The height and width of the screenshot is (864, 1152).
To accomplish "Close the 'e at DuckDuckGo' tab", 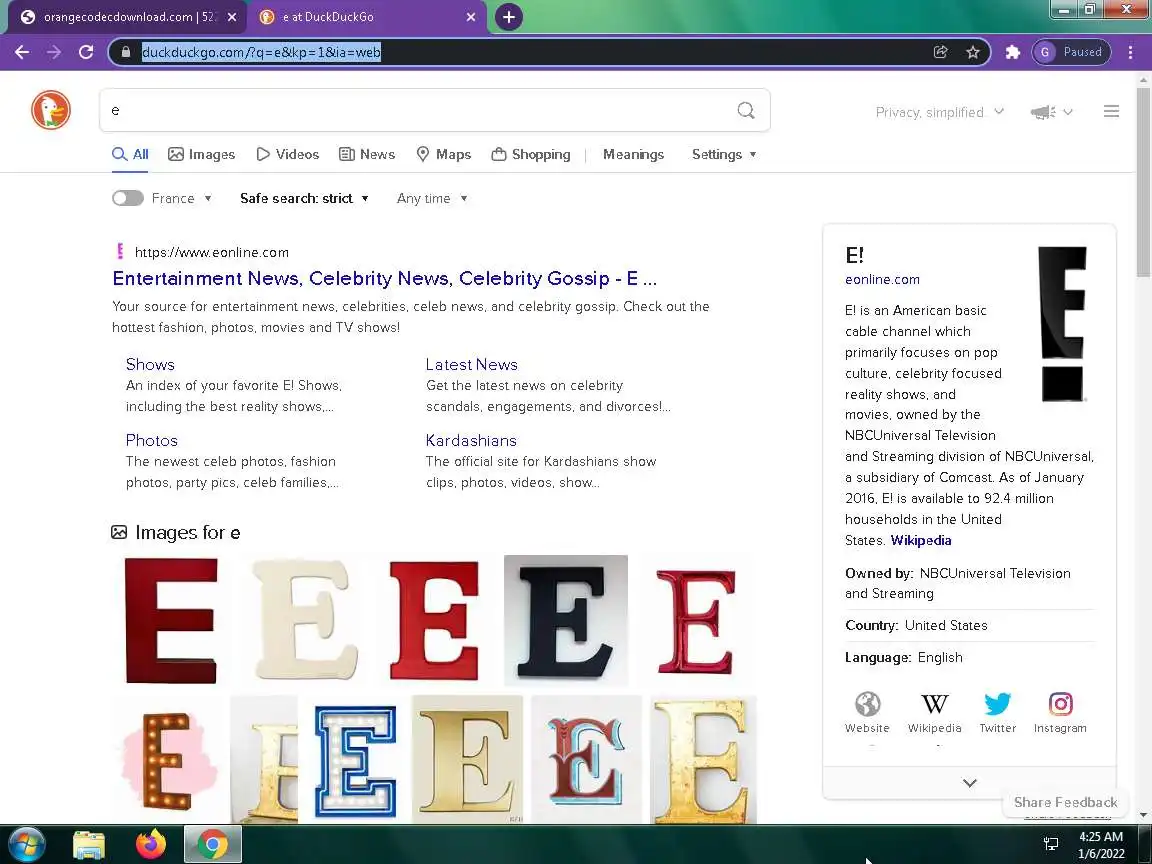I will coord(471,17).
